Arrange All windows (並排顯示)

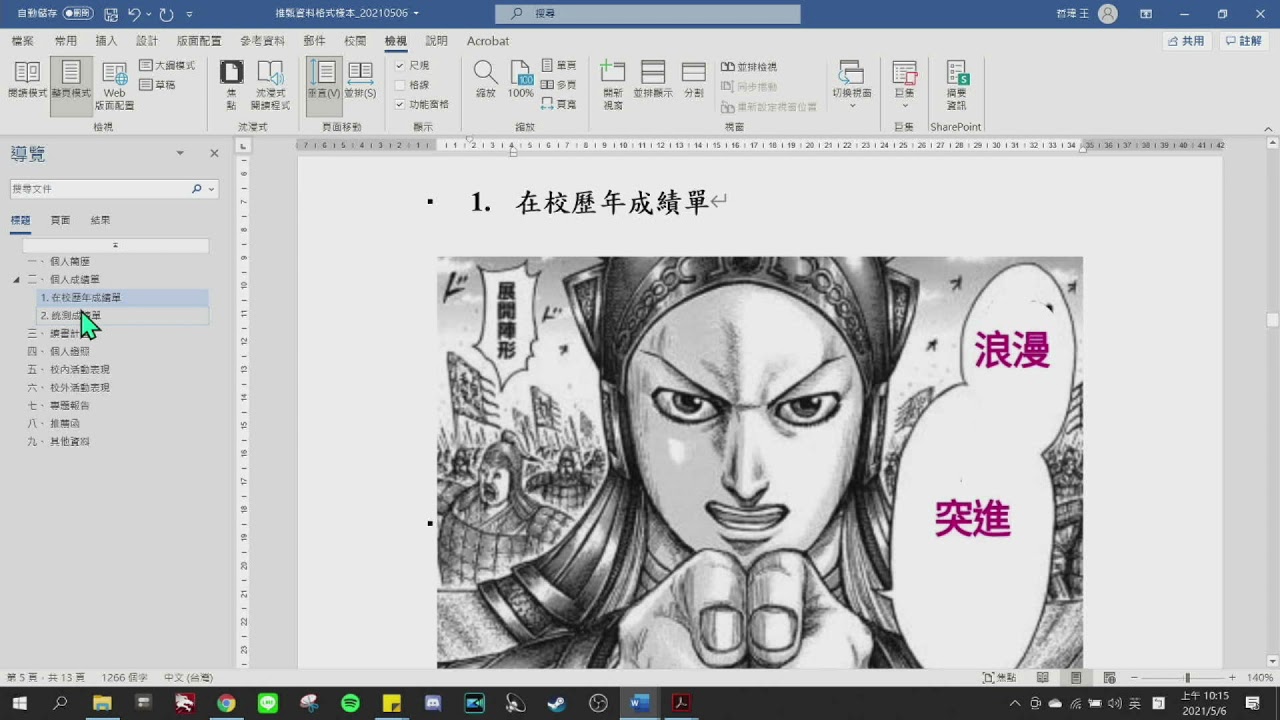coord(653,79)
